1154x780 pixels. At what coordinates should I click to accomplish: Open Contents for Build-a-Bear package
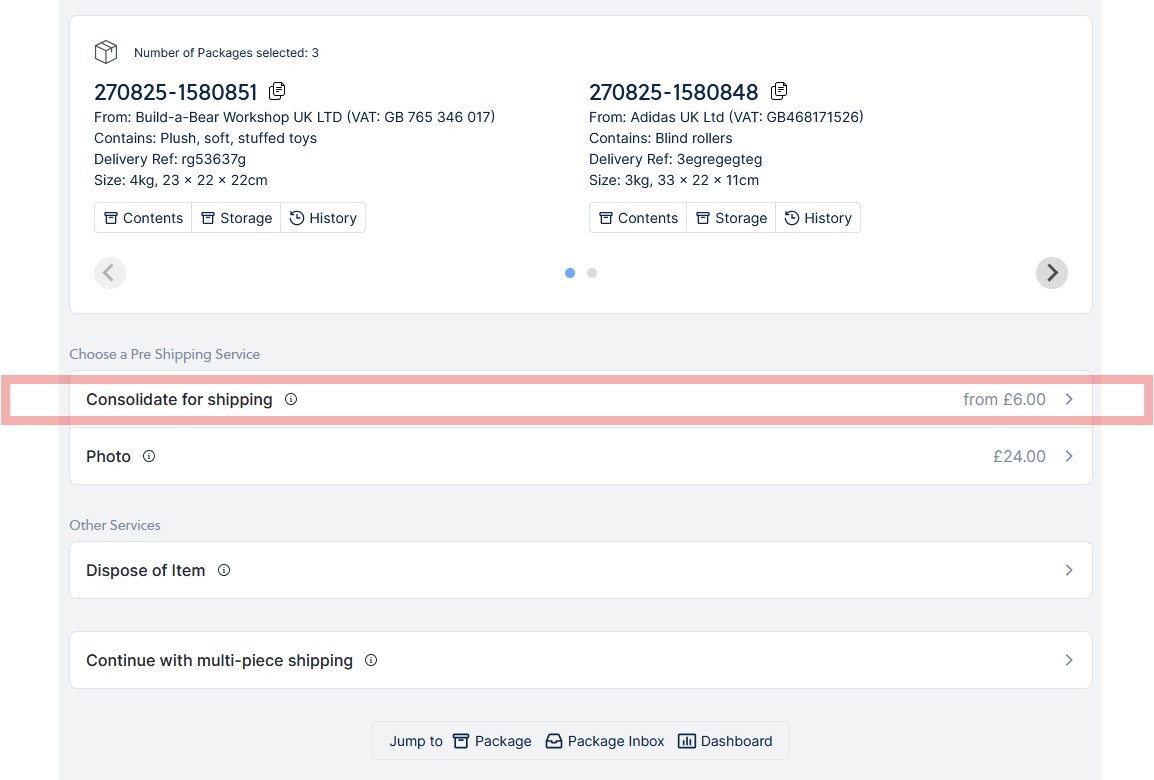pyautogui.click(x=143, y=218)
